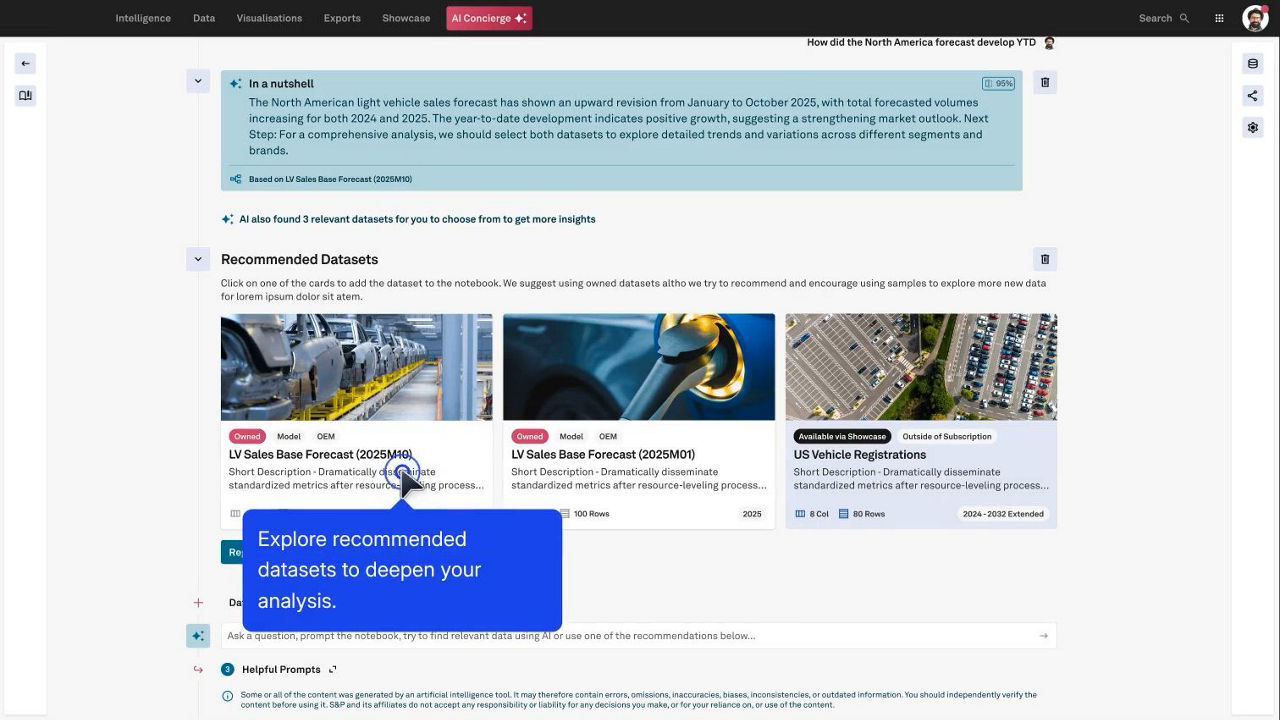Open the settings gear in right sidebar
This screenshot has width=1280, height=720.
pos(1252,128)
